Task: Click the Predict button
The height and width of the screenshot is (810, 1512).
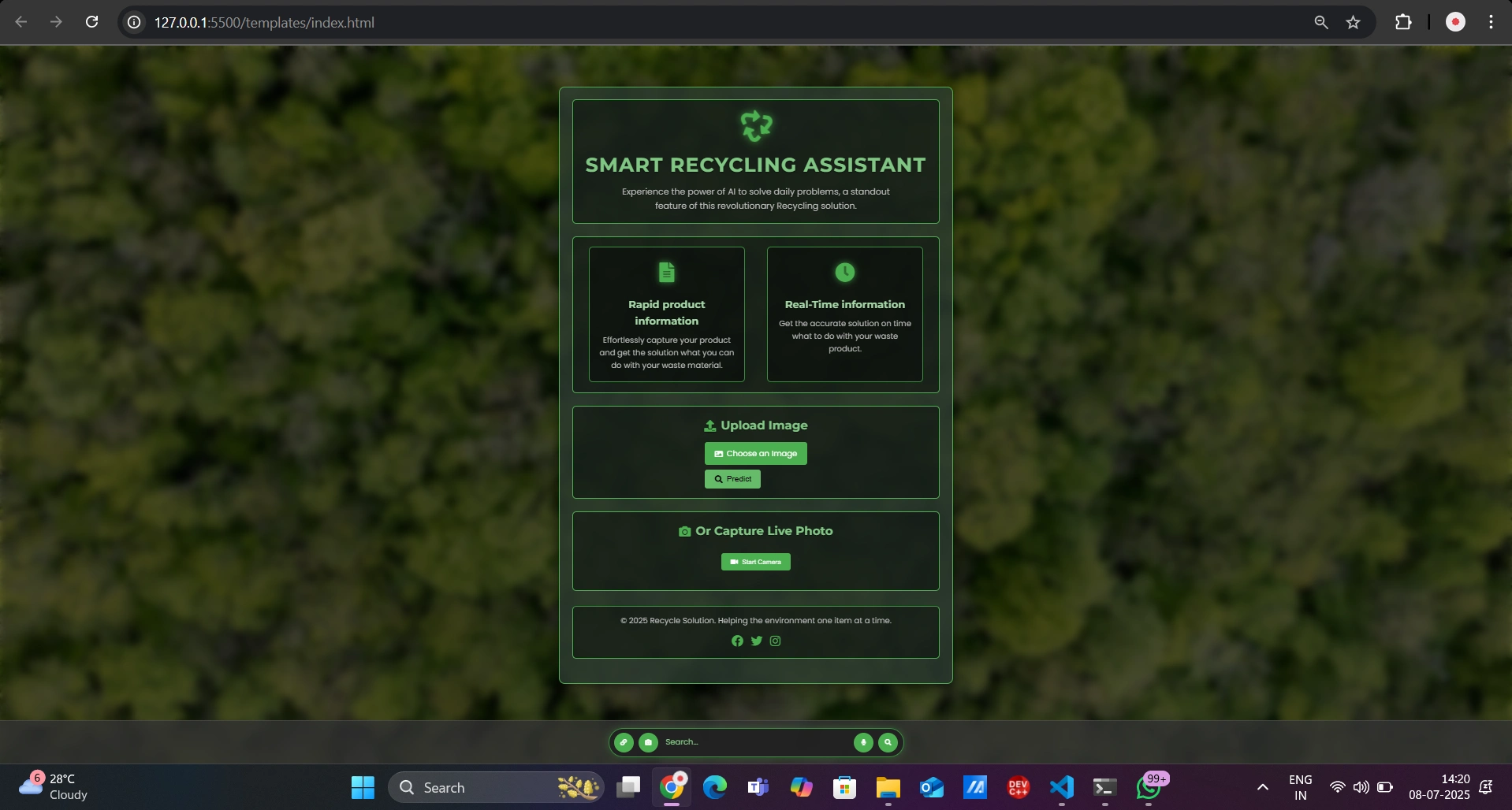Action: click(x=732, y=479)
